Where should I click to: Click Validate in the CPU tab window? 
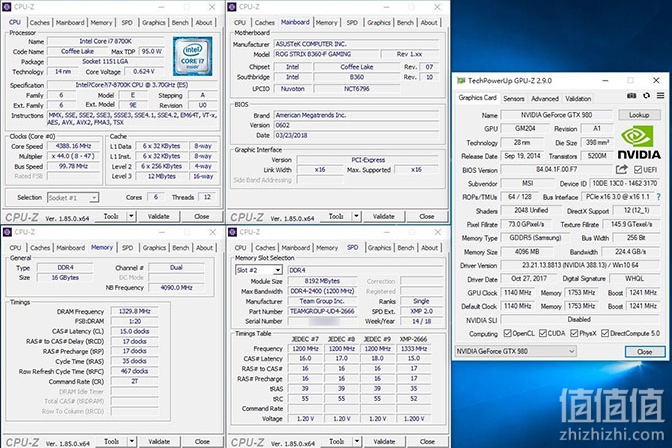(x=159, y=216)
